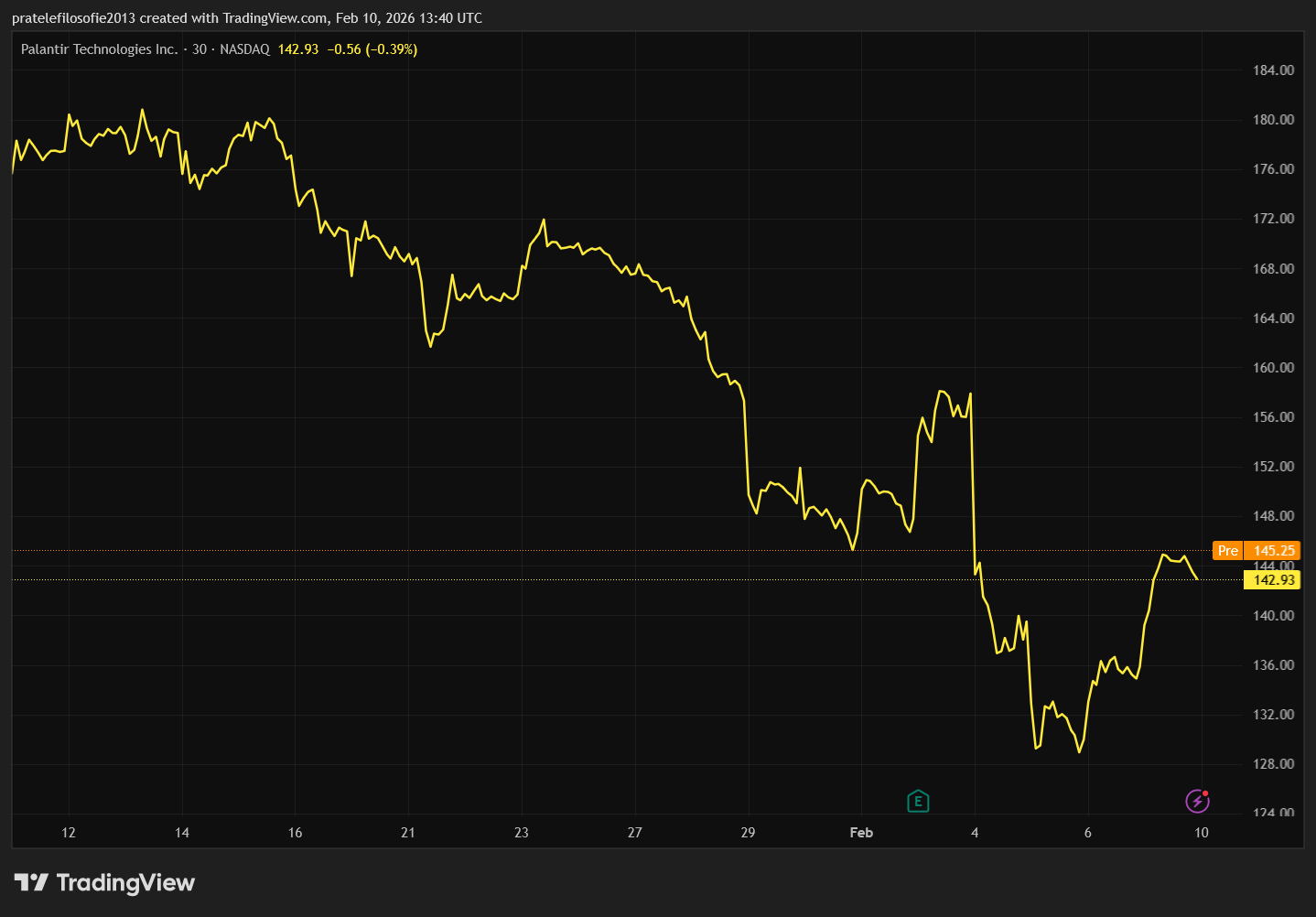Click the "12" date on the time axis
1316x917 pixels.
(69, 833)
